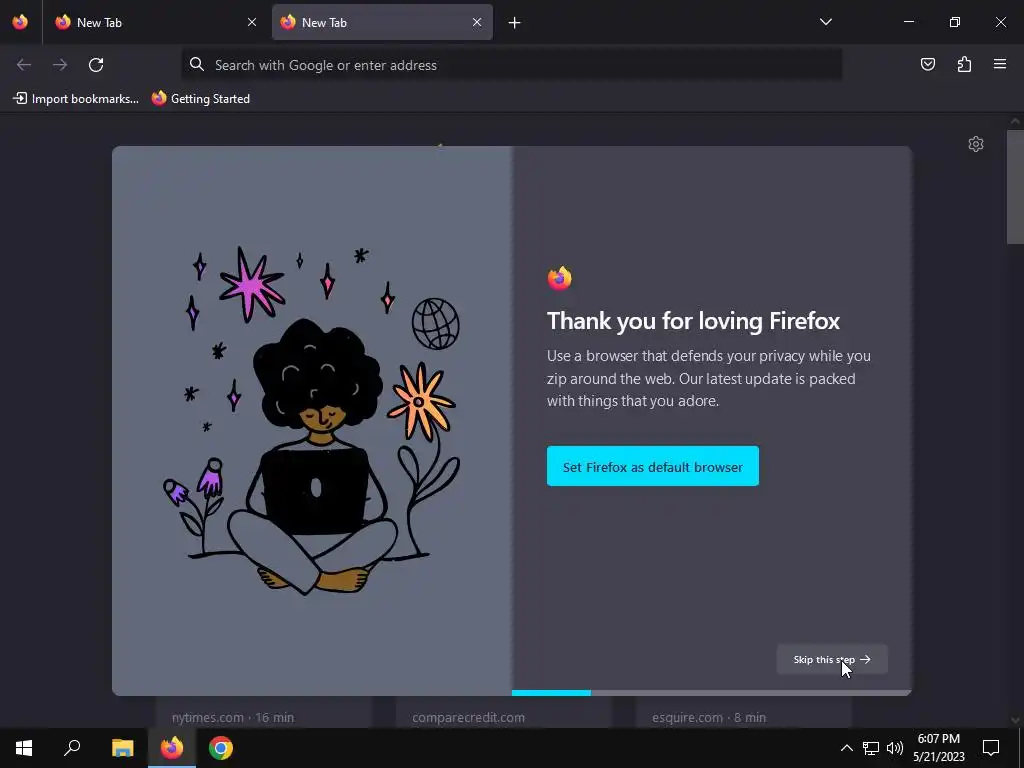Go forward one page
Screen dimensions: 1024x768
pos(60,65)
